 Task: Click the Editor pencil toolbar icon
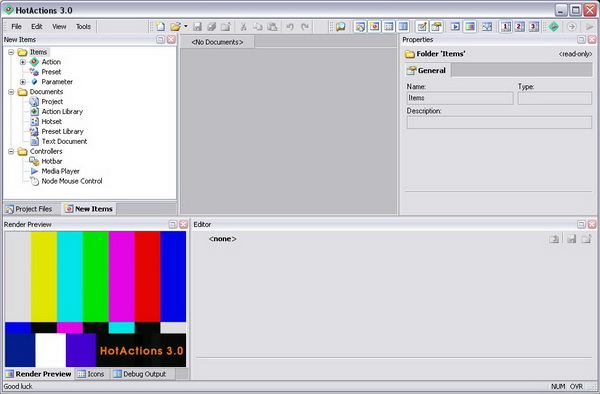[422, 26]
